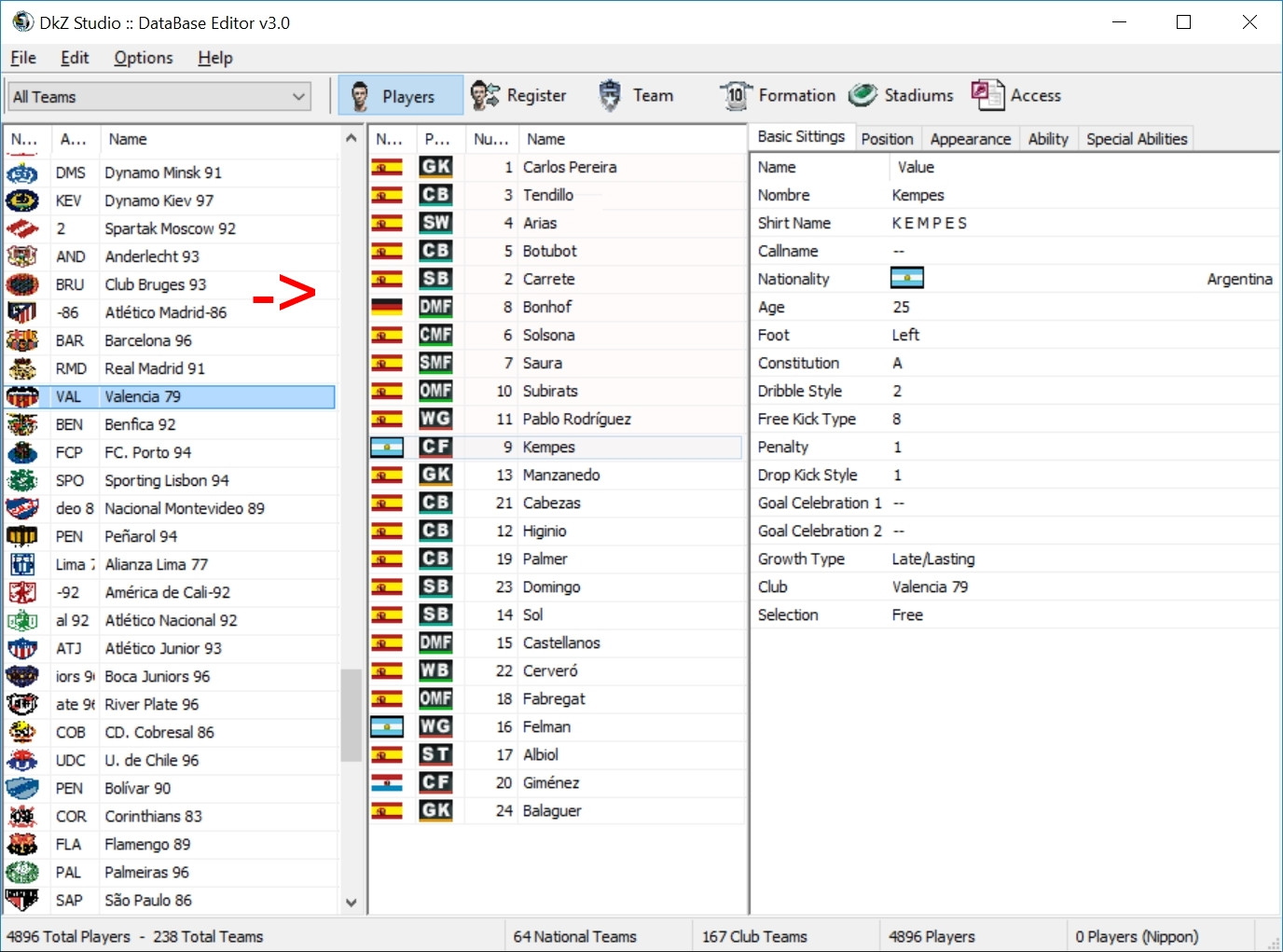Click team list scrollbar down arrow
Screen dimensions: 1283x952
[x=351, y=903]
